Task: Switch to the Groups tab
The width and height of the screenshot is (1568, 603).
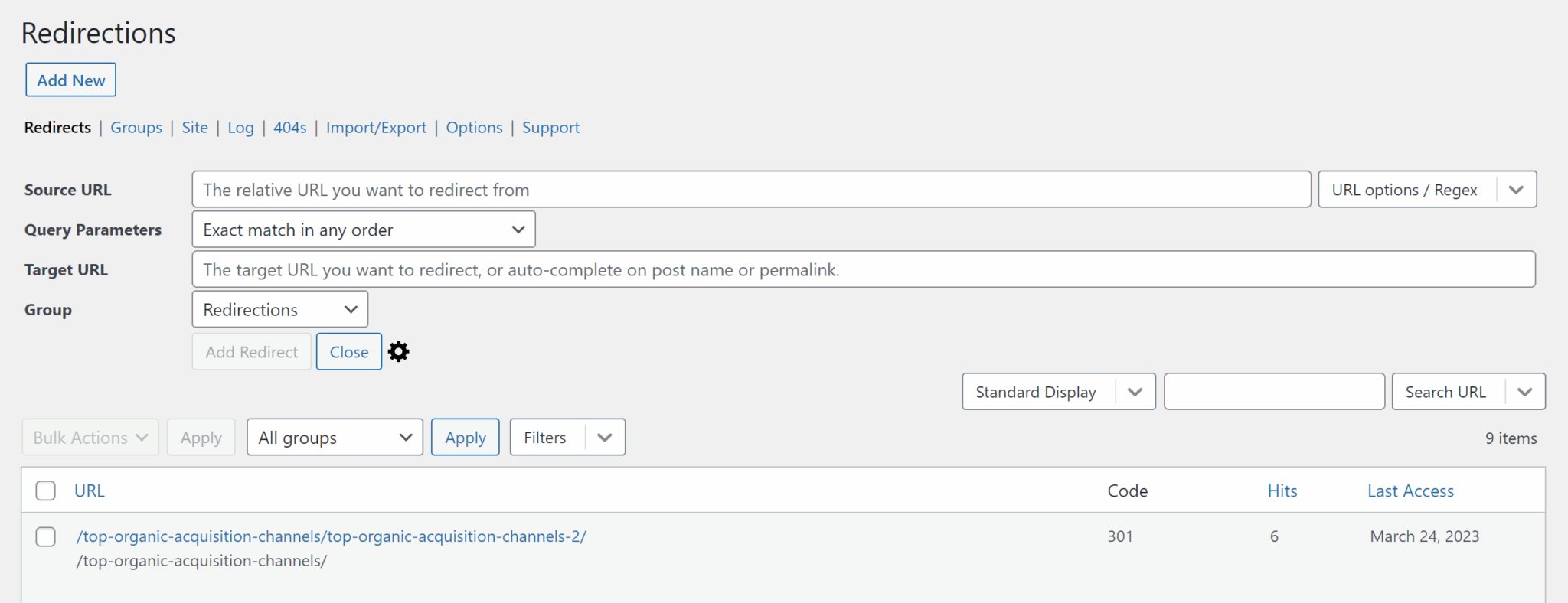Action: pyautogui.click(x=136, y=127)
